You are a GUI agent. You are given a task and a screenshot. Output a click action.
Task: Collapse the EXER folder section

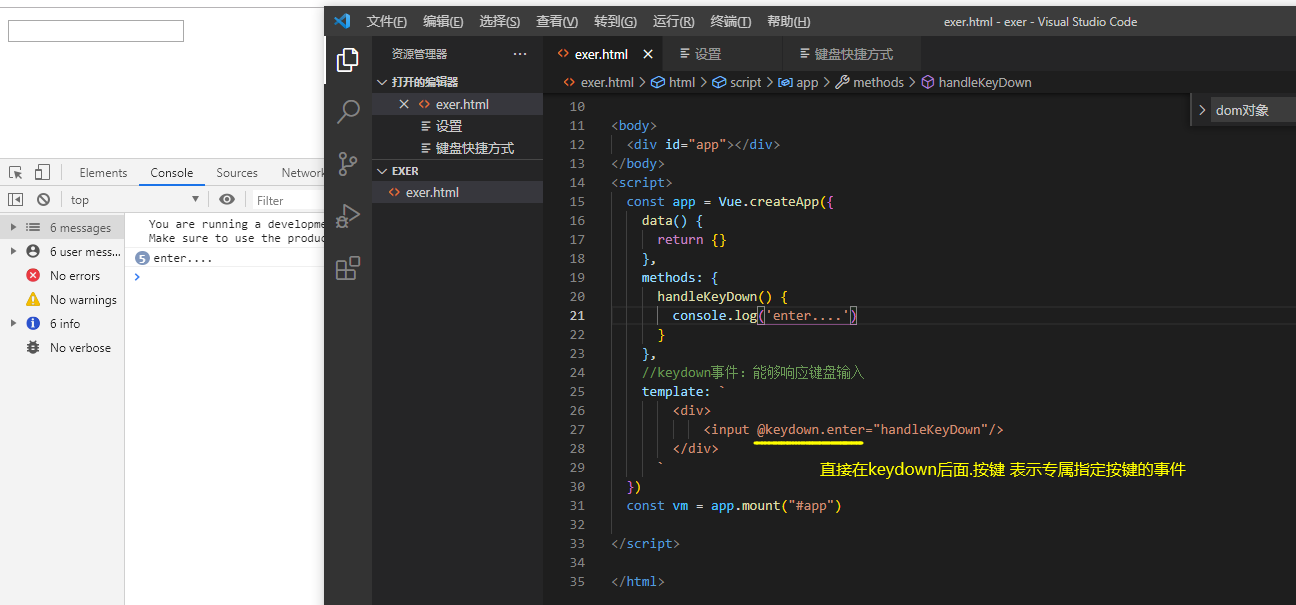(457, 171)
